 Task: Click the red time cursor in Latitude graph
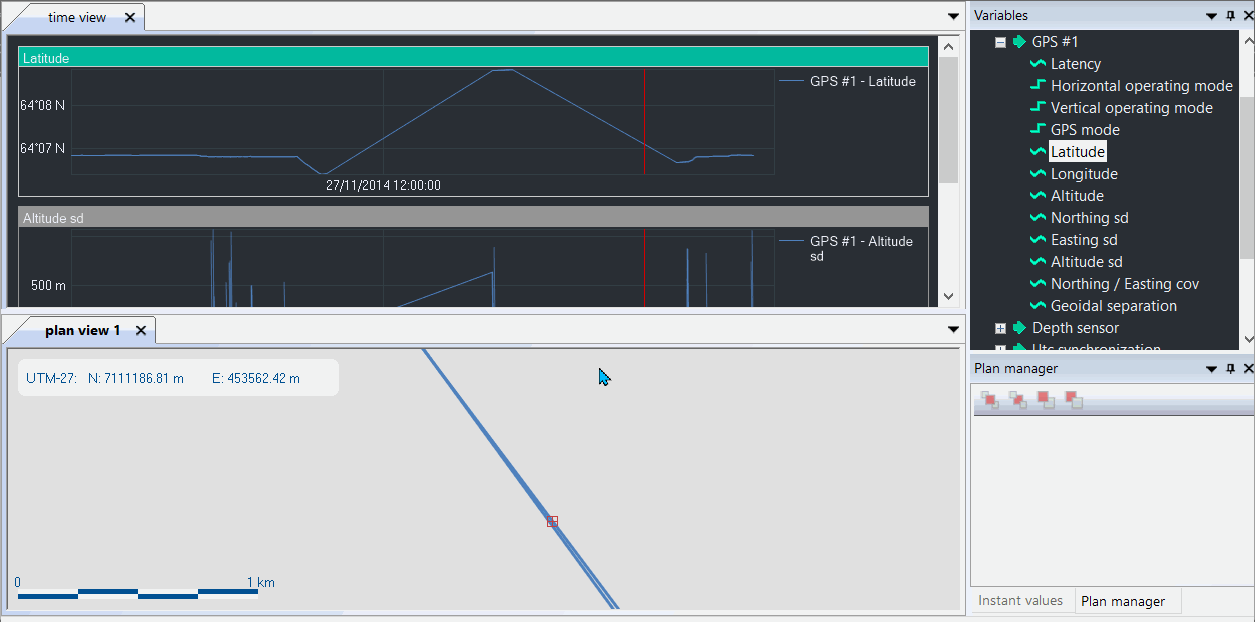[644, 120]
